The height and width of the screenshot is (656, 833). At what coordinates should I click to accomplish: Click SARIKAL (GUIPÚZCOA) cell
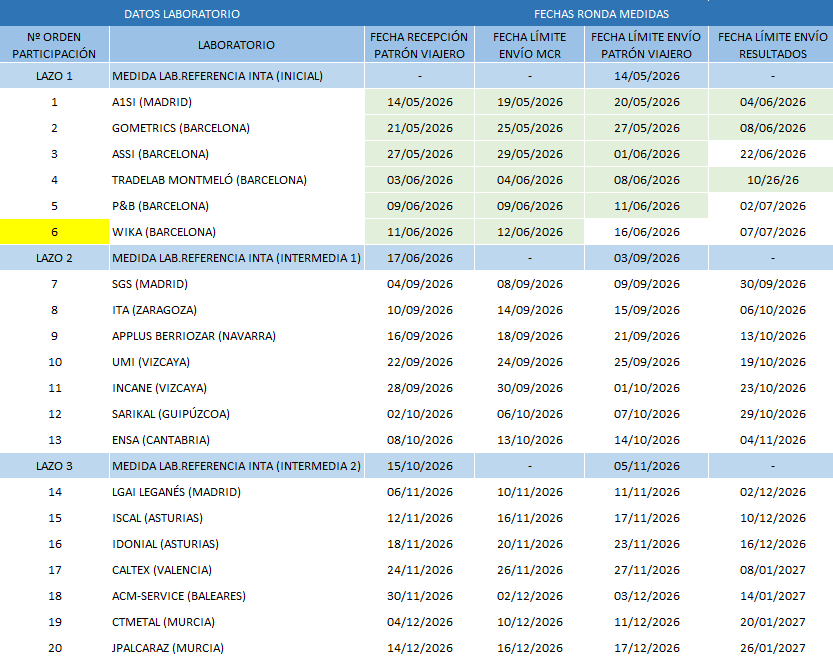pyautogui.click(x=236, y=414)
